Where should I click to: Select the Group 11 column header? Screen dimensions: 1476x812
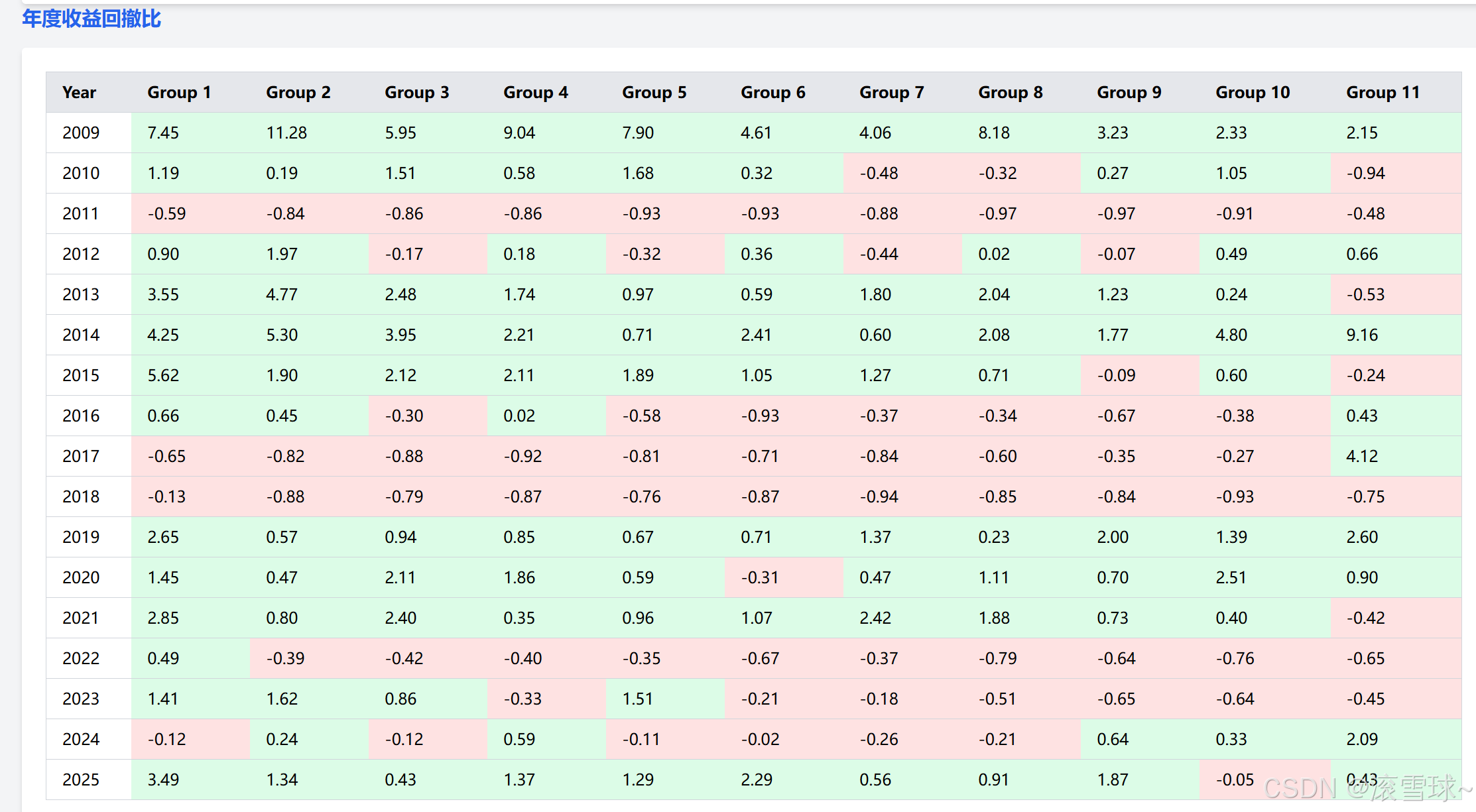[1383, 92]
